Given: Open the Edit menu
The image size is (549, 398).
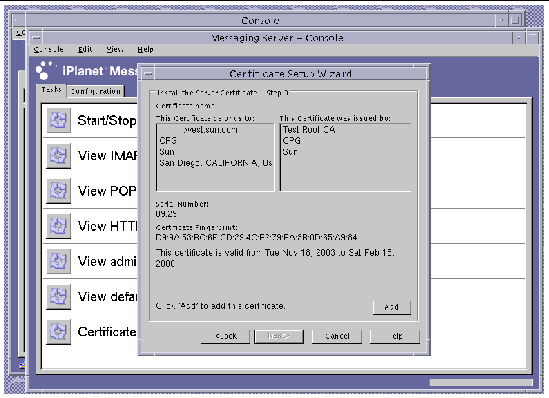Looking at the screenshot, I should (85, 50).
